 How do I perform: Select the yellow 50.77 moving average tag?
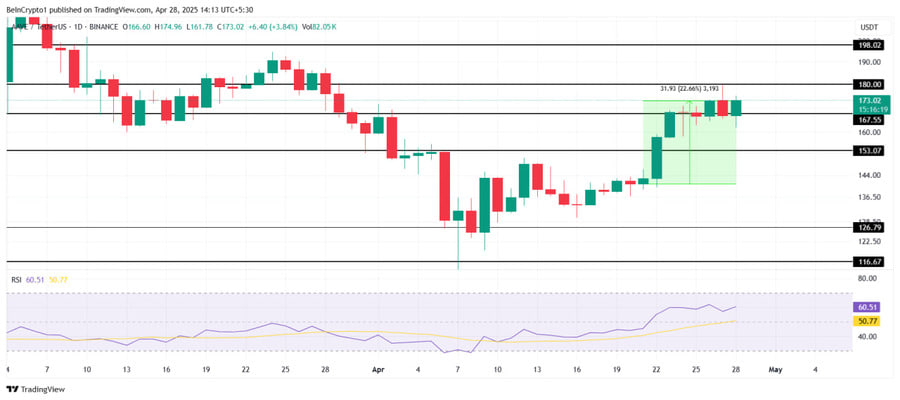[x=863, y=321]
